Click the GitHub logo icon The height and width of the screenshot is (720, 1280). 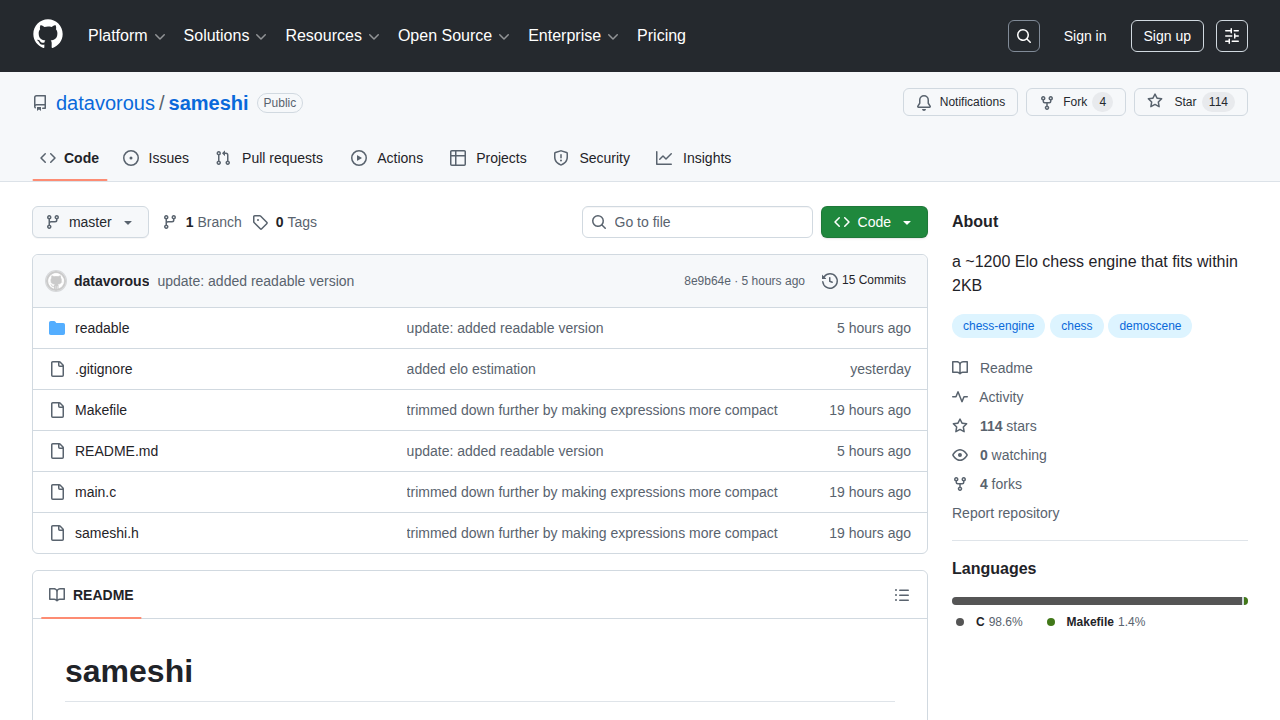coord(48,35)
